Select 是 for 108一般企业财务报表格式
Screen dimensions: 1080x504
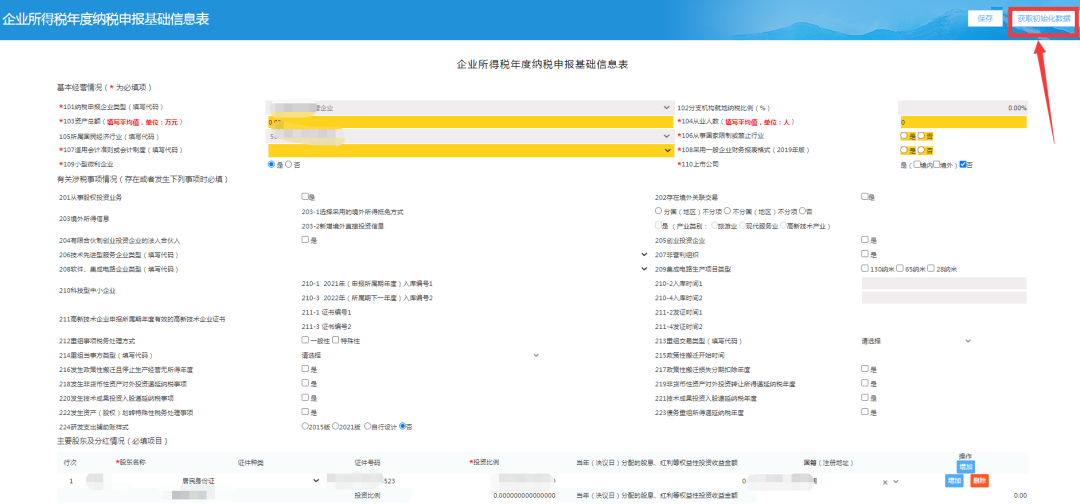pos(904,150)
